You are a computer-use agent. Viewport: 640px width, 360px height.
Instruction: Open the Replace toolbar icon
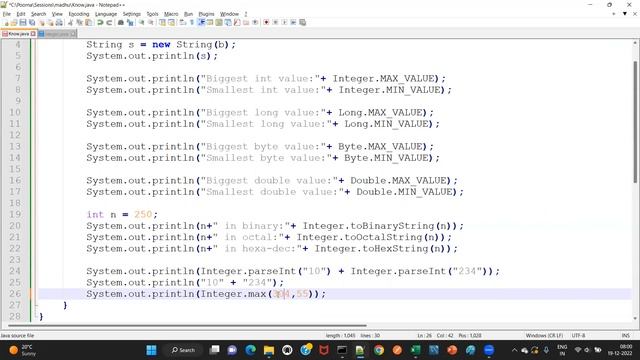click(130, 22)
